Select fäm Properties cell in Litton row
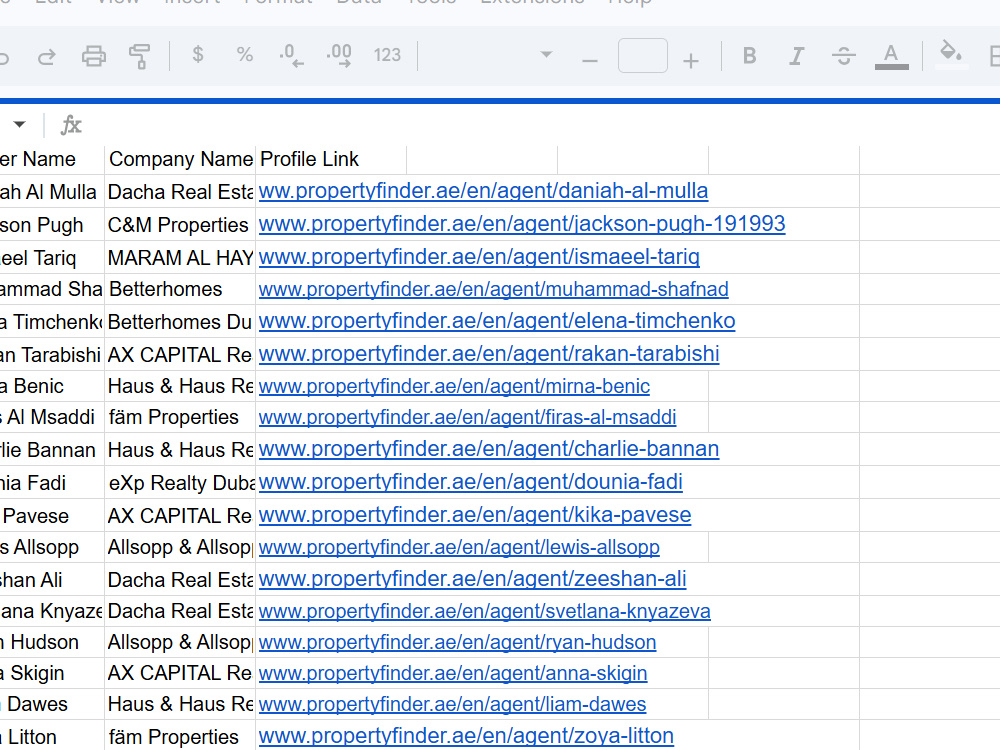Image resolution: width=1000 pixels, height=750 pixels. 180,737
